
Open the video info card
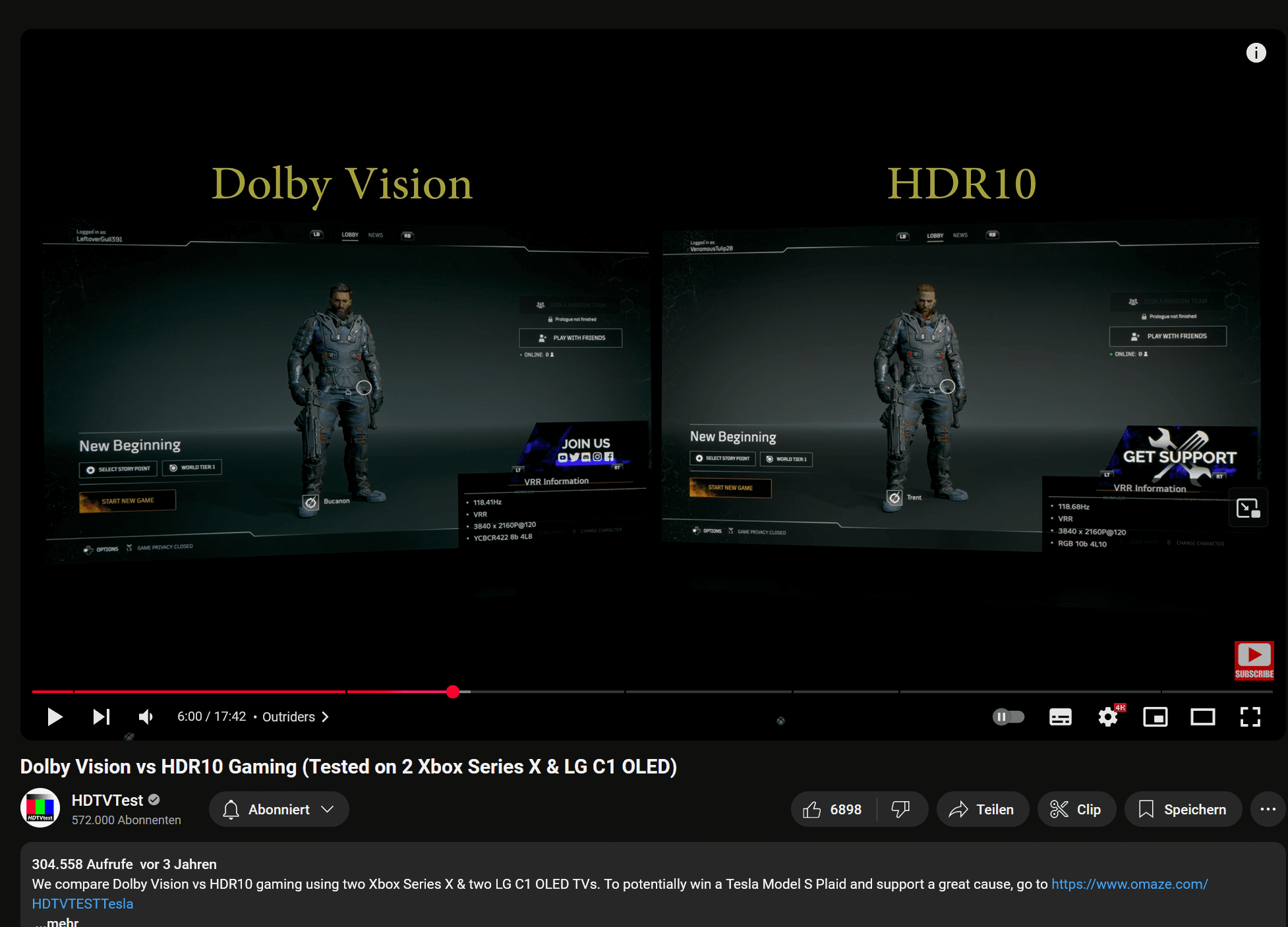(1256, 53)
